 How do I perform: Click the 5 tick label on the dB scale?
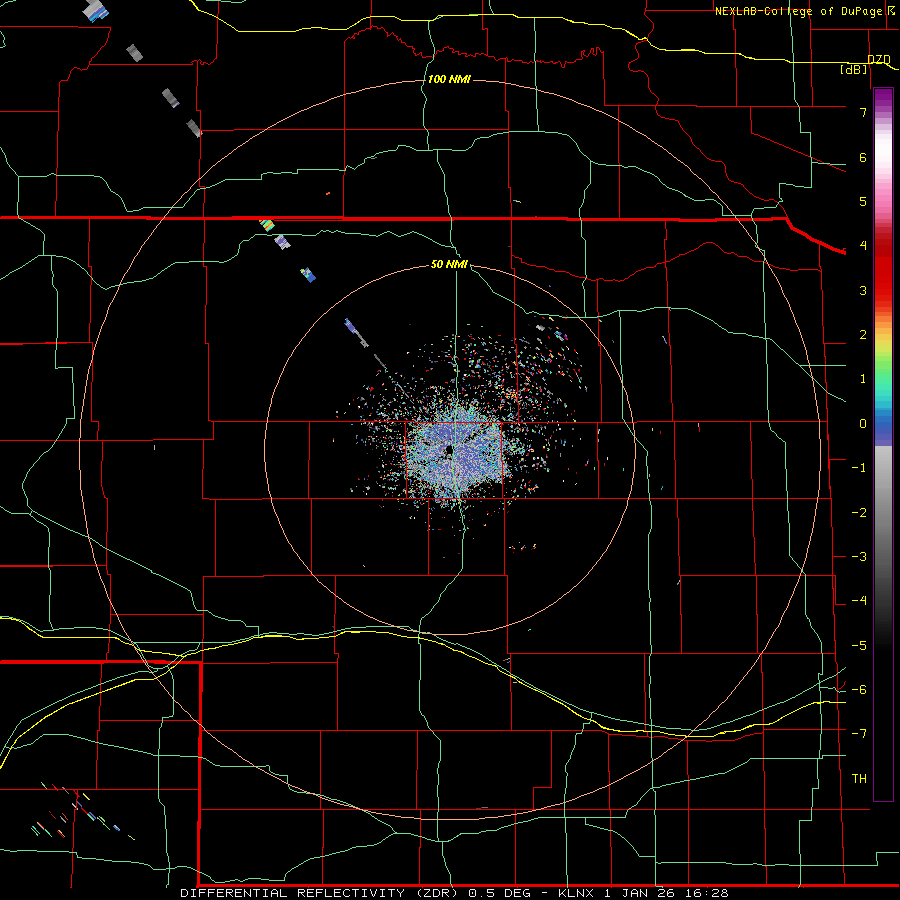863,201
